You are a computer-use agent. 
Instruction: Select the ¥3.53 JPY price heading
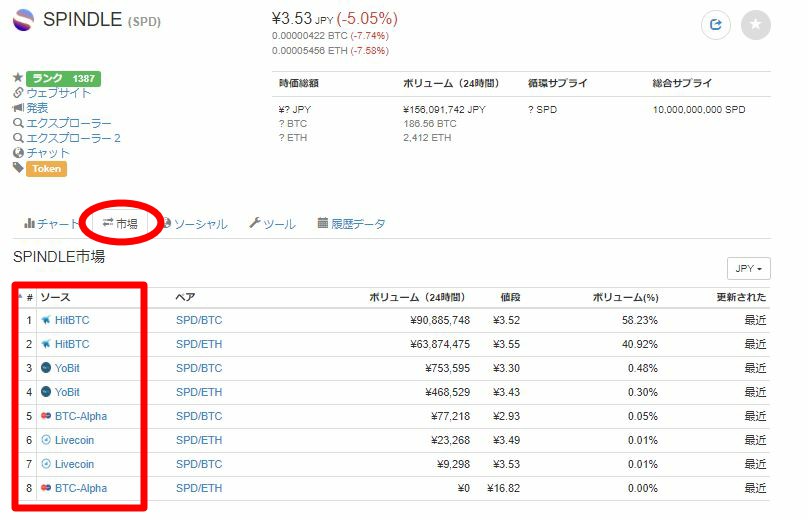[x=302, y=19]
